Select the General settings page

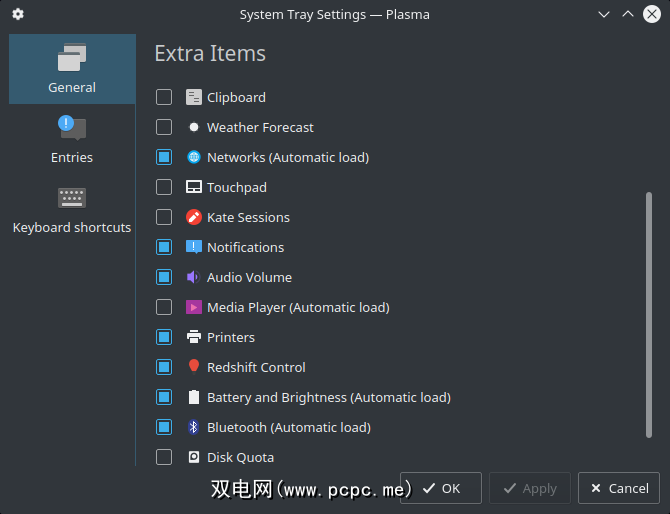(72, 69)
